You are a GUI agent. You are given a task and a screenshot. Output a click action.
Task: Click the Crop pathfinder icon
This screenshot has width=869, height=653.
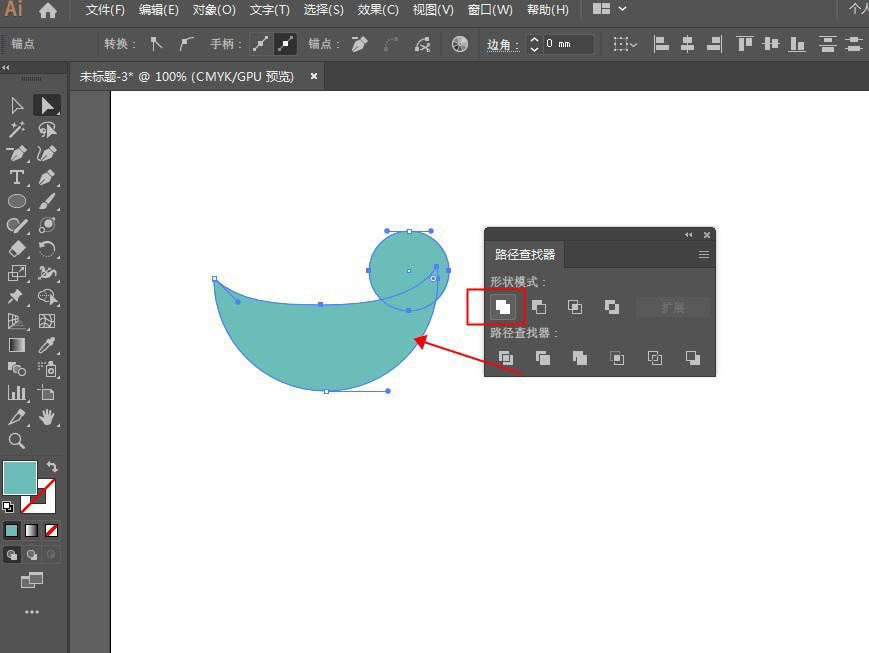click(617, 358)
